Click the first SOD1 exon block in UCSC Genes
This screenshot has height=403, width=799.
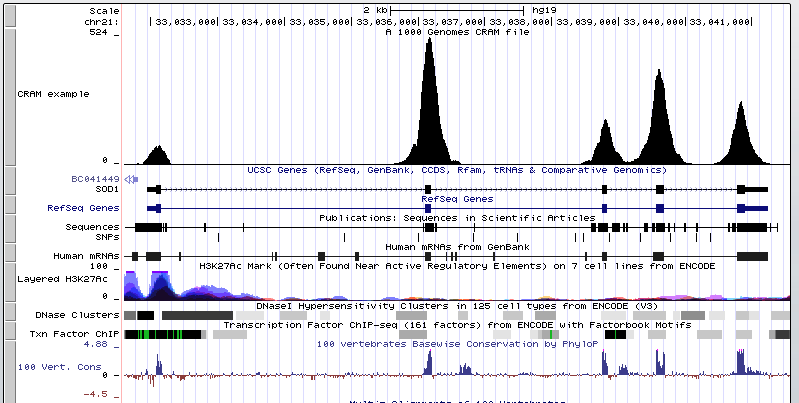point(154,188)
